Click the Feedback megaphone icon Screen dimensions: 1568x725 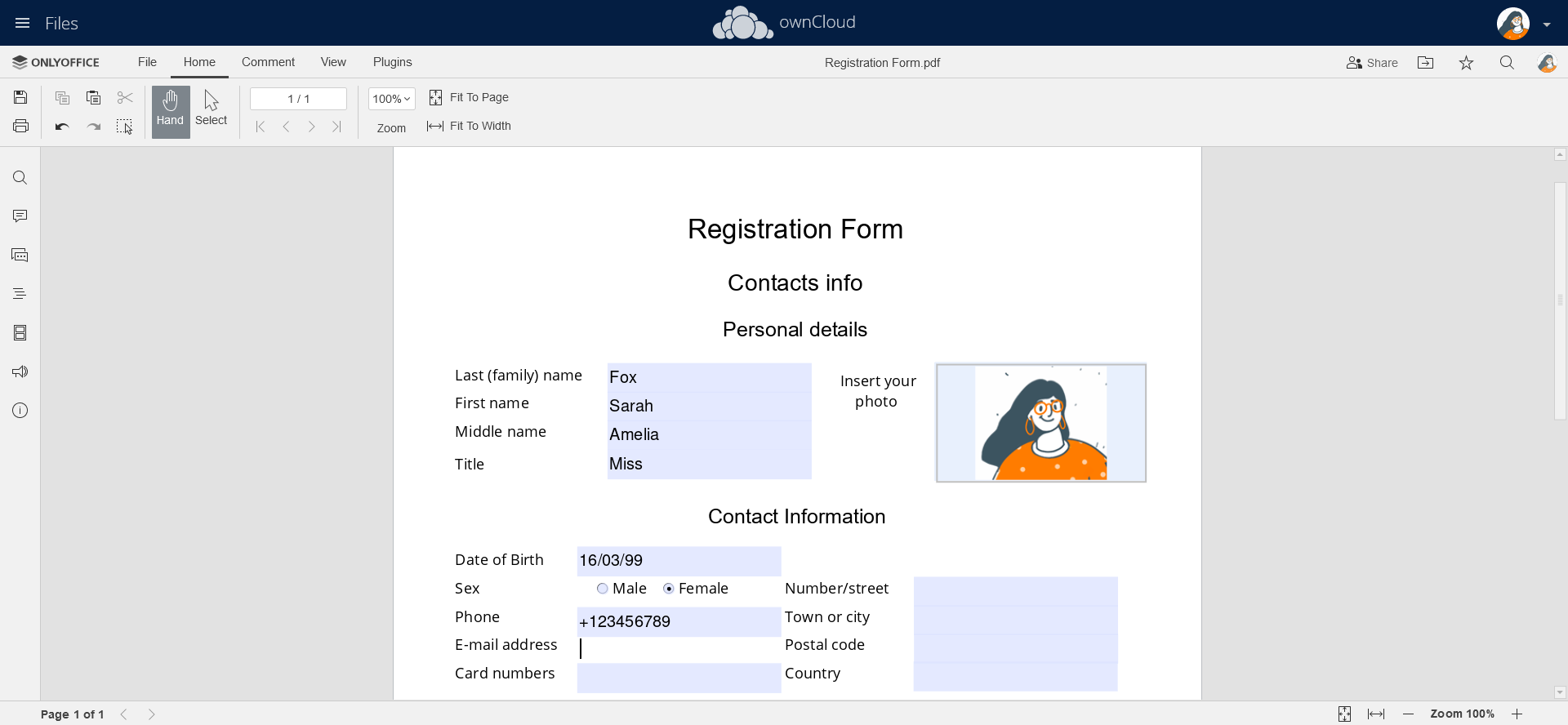click(20, 371)
